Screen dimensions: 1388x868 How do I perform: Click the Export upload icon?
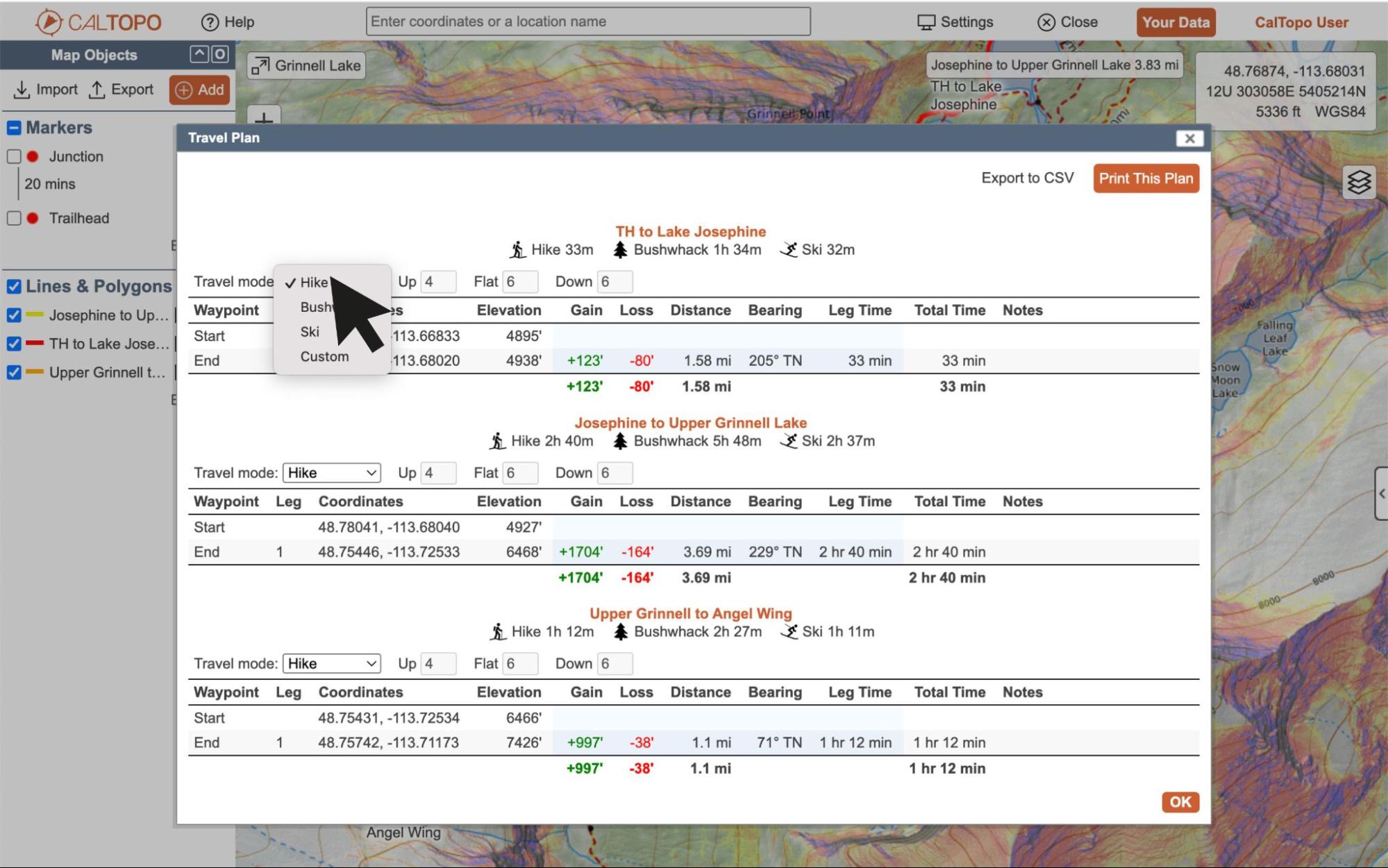tap(97, 90)
